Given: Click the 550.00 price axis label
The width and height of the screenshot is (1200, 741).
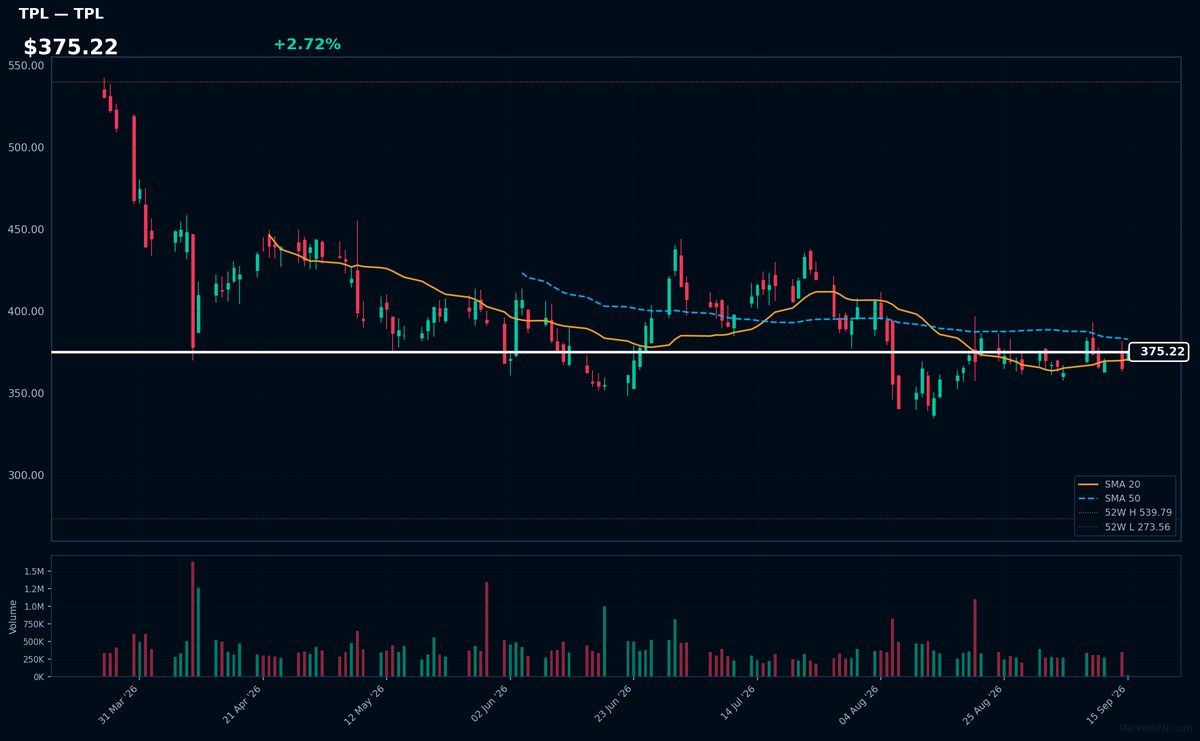Looking at the screenshot, I should click(x=26, y=66).
